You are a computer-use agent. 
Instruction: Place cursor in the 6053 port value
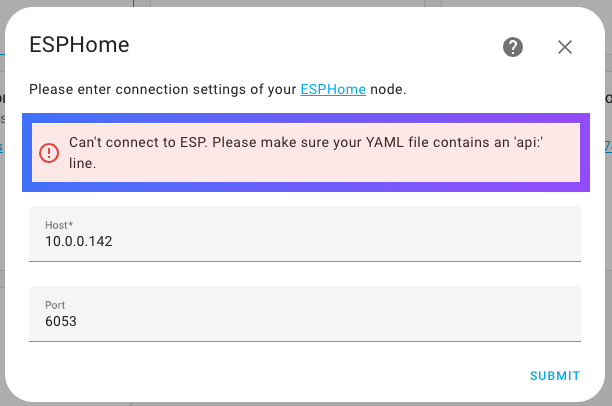(61, 321)
